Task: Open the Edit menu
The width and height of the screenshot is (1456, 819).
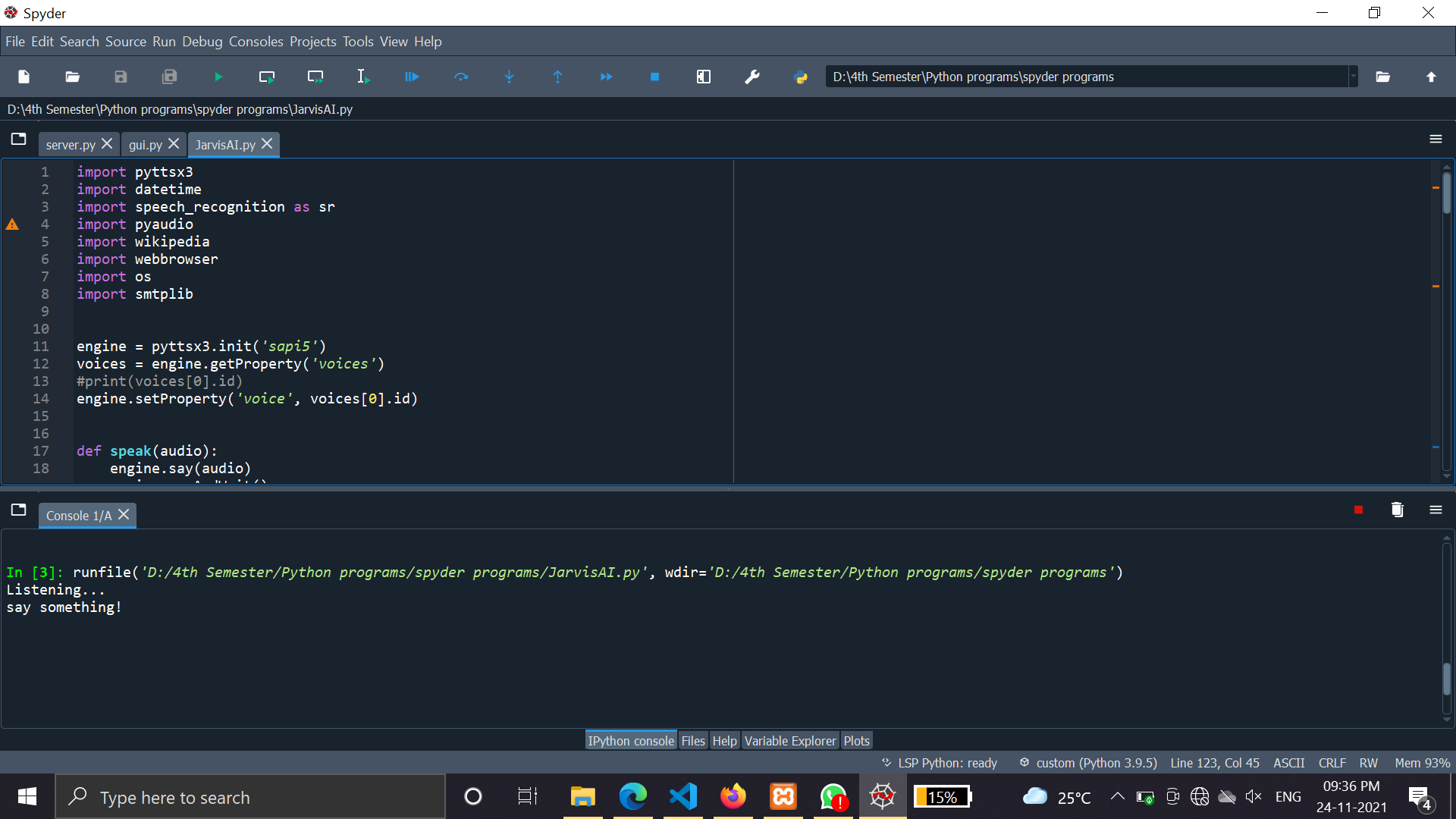Action: click(x=42, y=42)
